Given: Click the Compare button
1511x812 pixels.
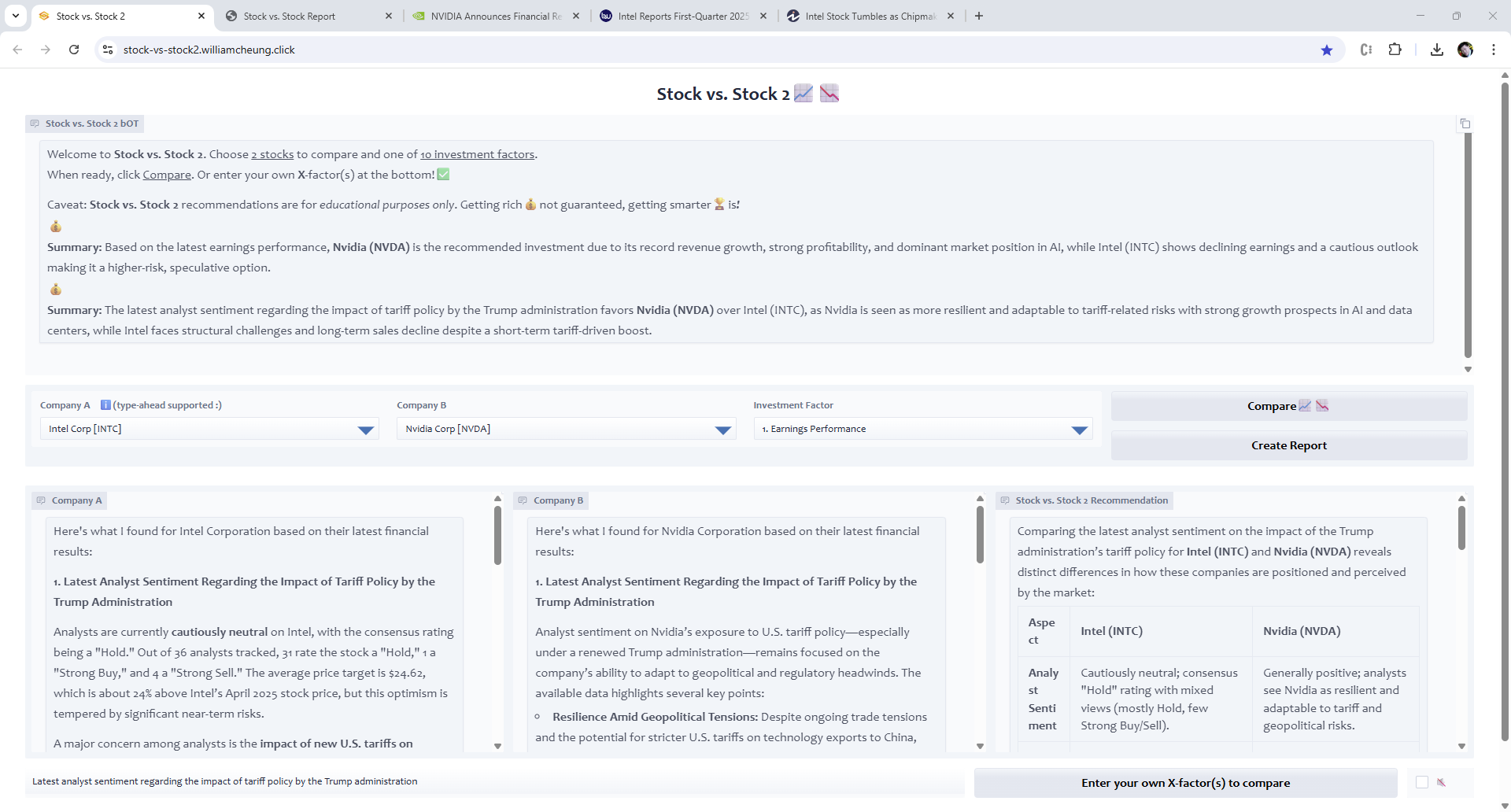Looking at the screenshot, I should (x=1289, y=406).
